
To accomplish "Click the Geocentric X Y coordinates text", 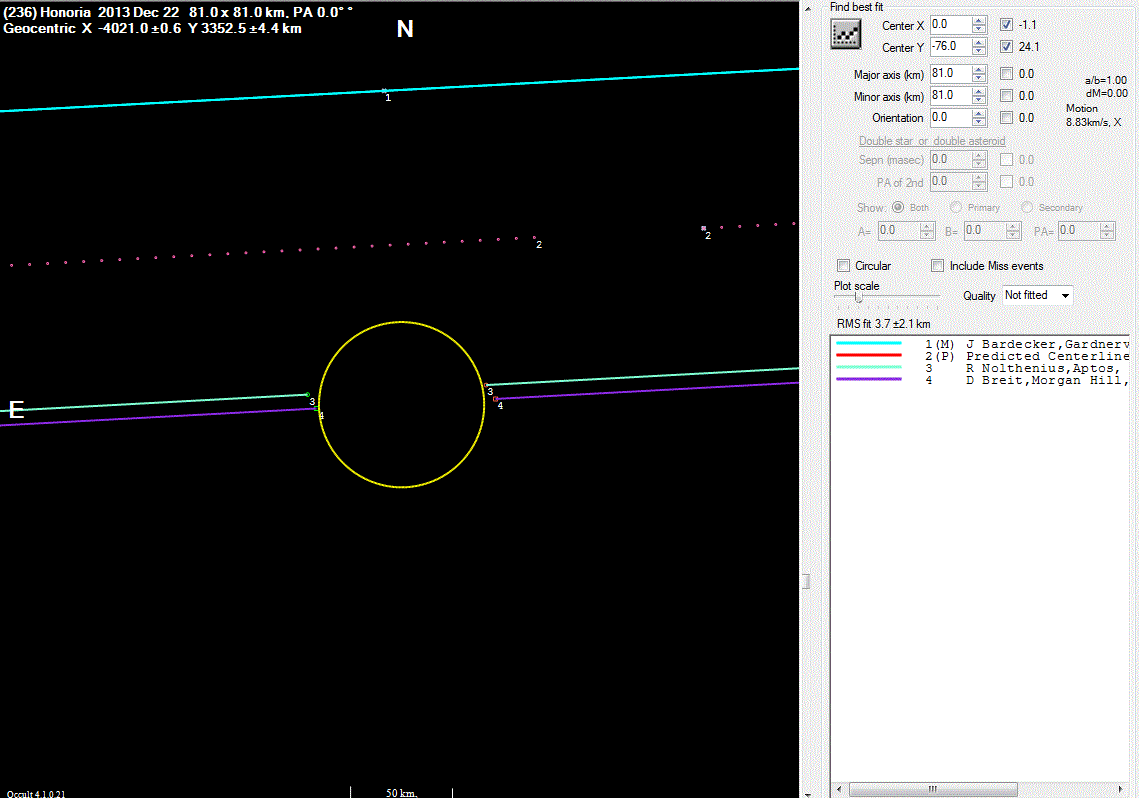I will (x=152, y=28).
